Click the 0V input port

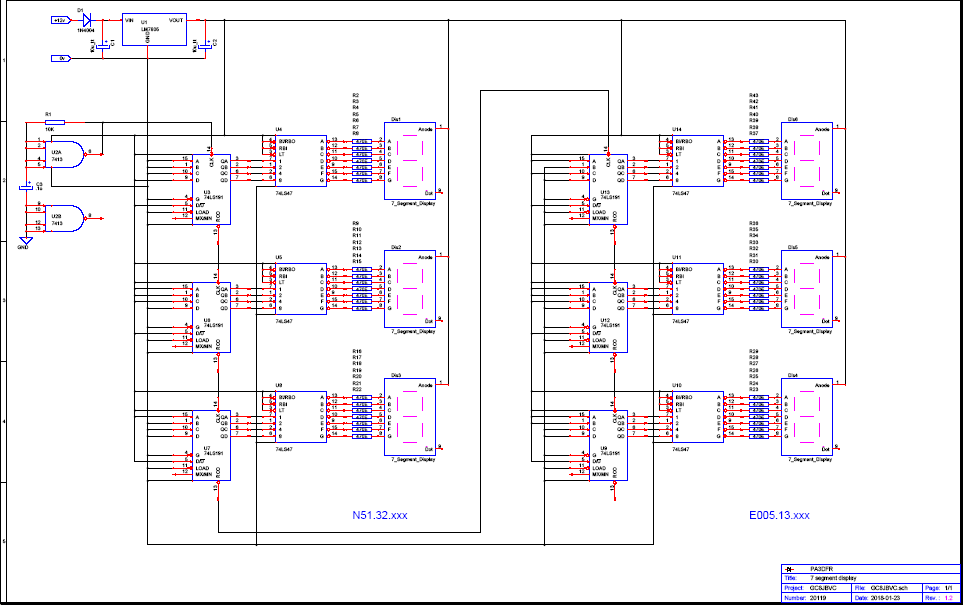pyautogui.click(x=61, y=59)
